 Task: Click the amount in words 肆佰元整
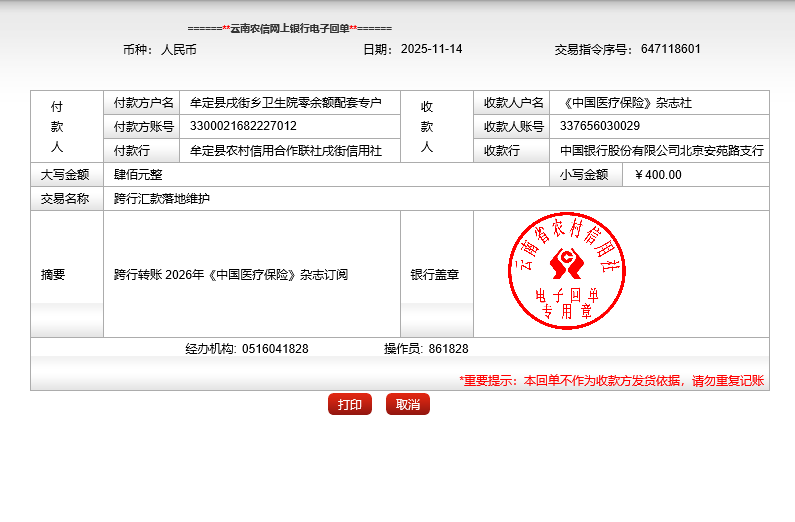(138, 174)
